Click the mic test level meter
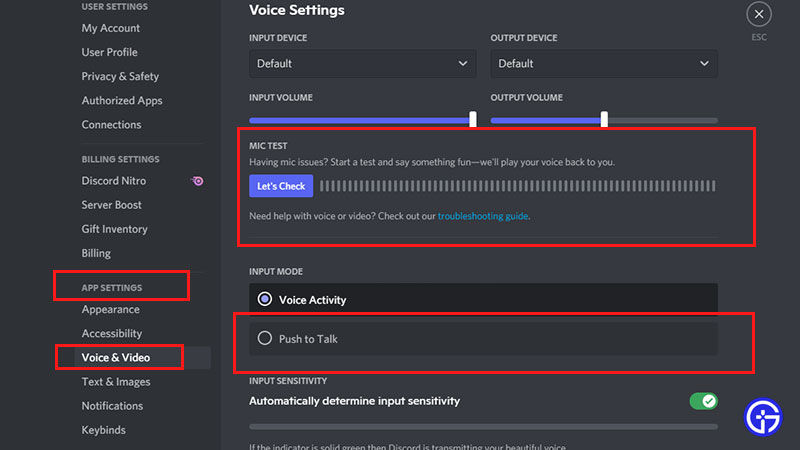 pos(517,186)
